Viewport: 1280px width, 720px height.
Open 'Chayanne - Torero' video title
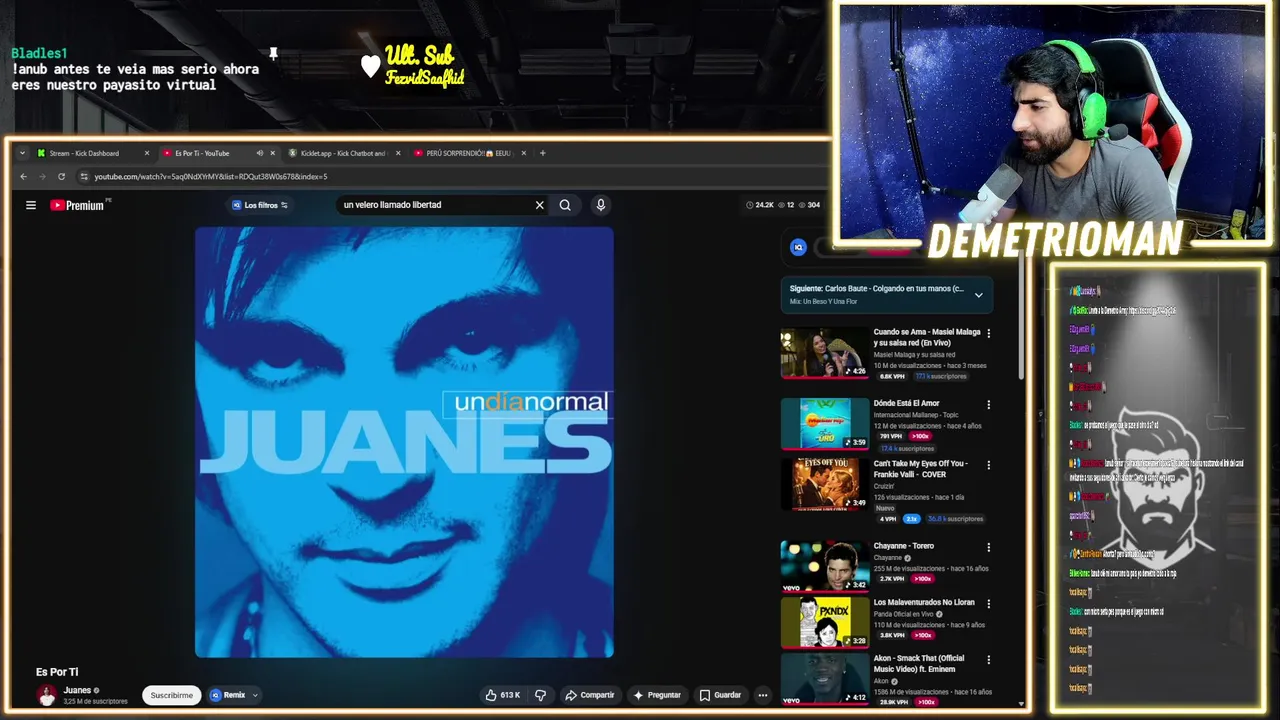904,546
